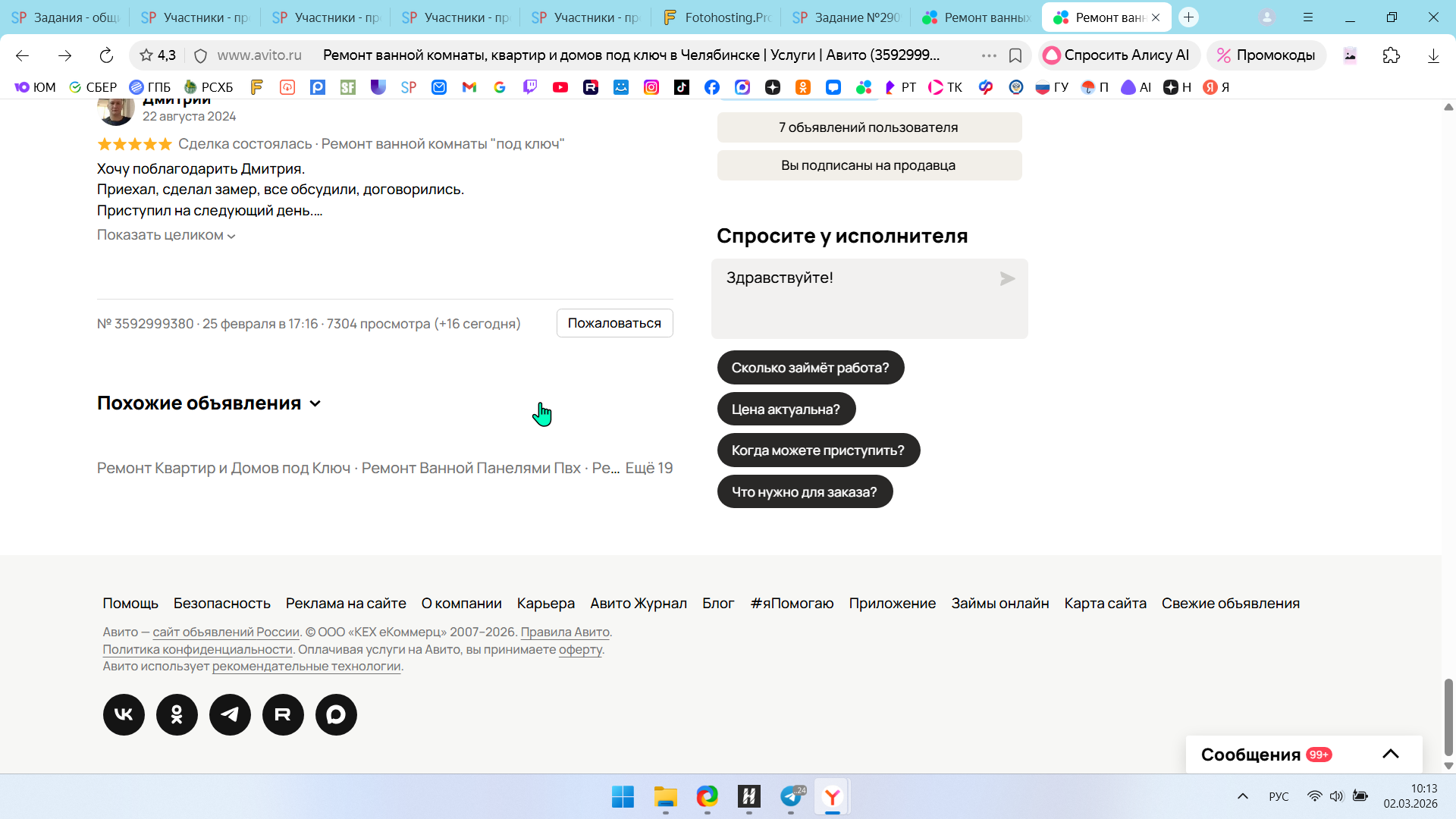Open the Политика конфиденциальности link

coord(197,650)
